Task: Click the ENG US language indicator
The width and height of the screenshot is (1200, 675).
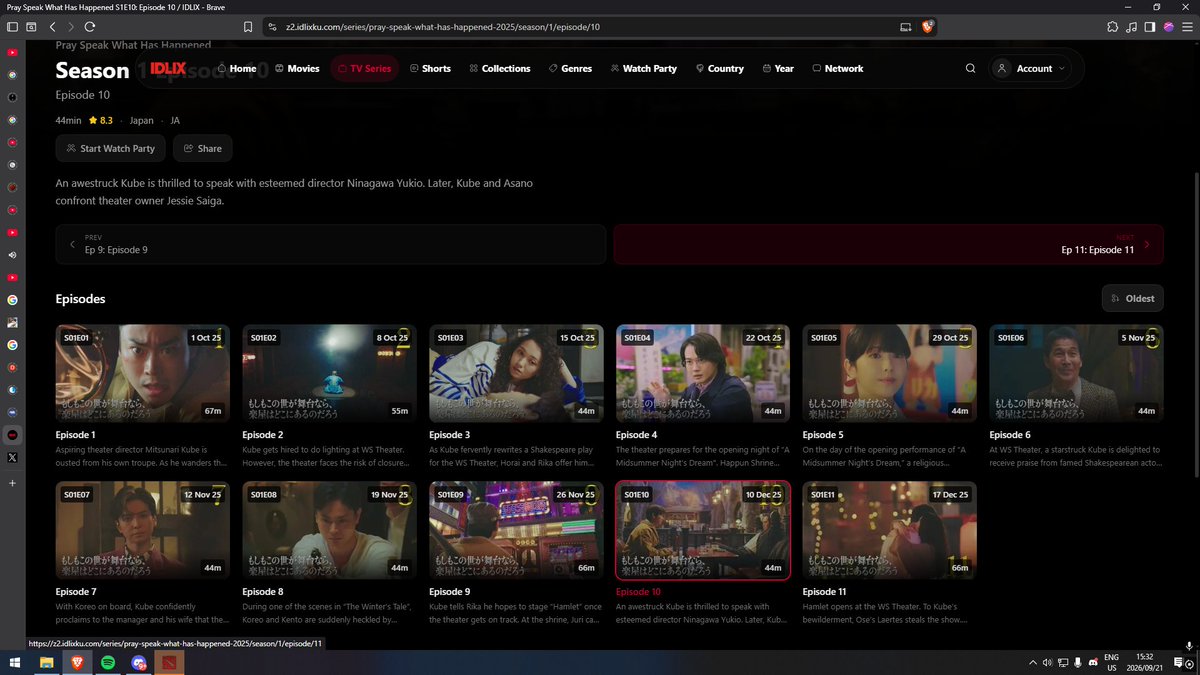Action: [1110, 662]
